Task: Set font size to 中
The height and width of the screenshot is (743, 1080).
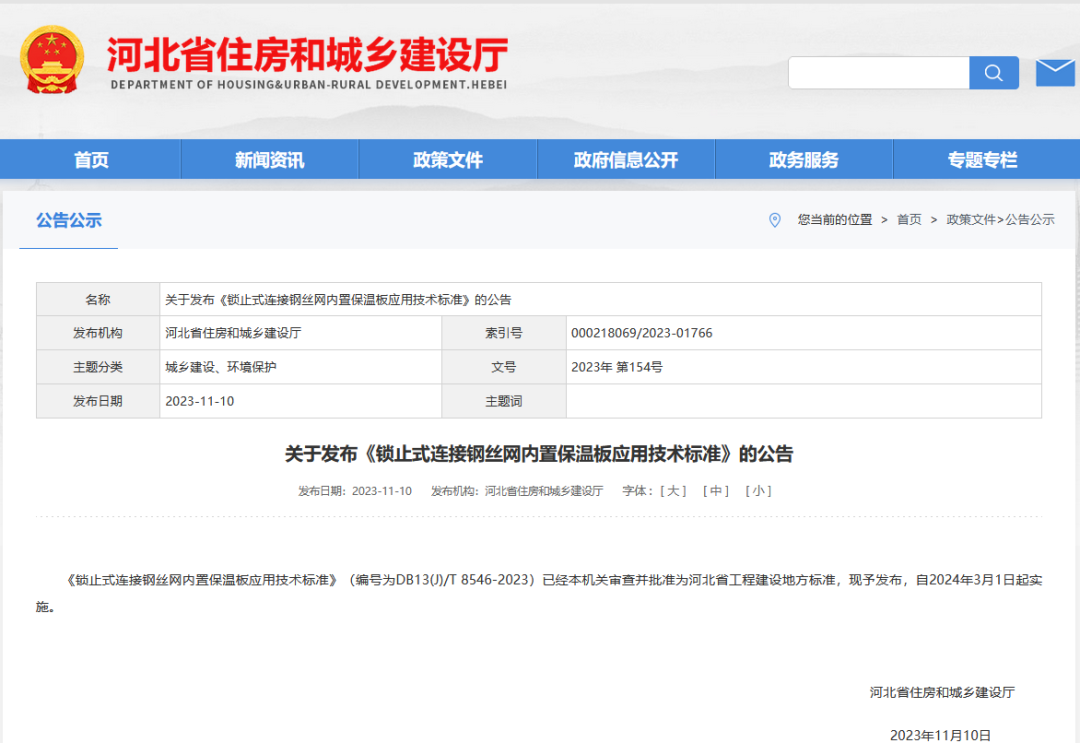Action: 715,491
